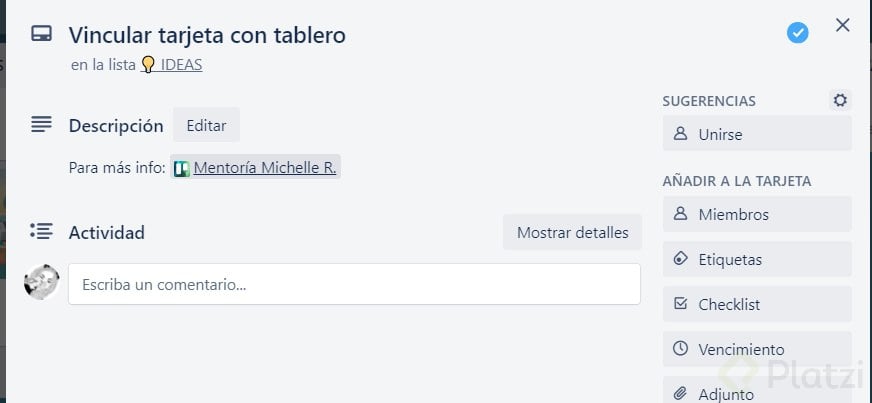
Task: Click Unirse to join the card
Action: tap(757, 133)
